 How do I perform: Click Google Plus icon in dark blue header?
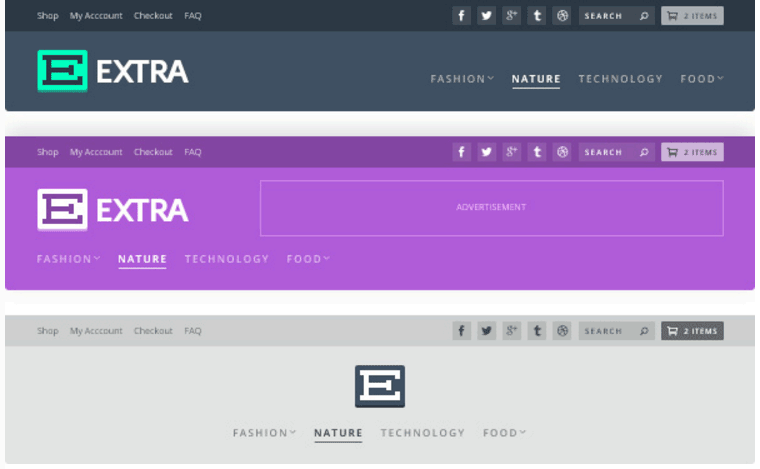(x=511, y=16)
